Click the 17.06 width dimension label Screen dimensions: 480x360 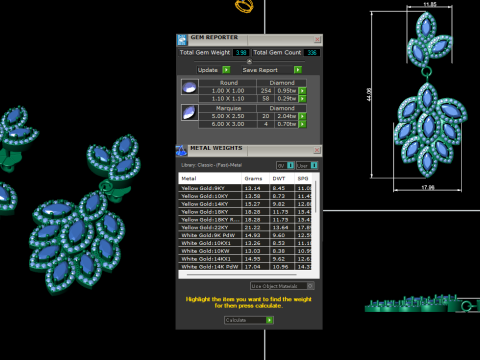coord(428,187)
